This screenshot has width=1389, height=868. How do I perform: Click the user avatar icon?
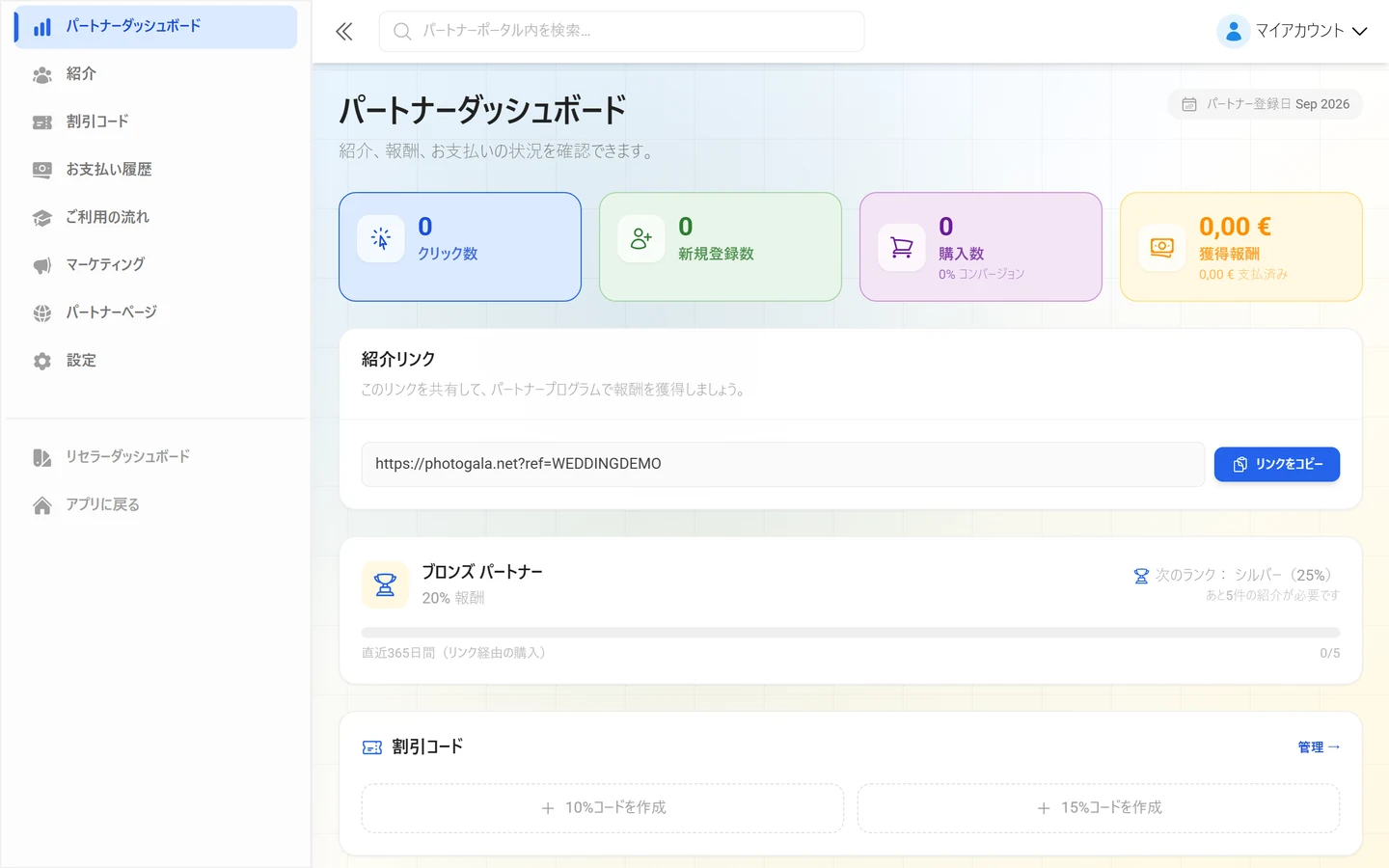(x=1233, y=31)
